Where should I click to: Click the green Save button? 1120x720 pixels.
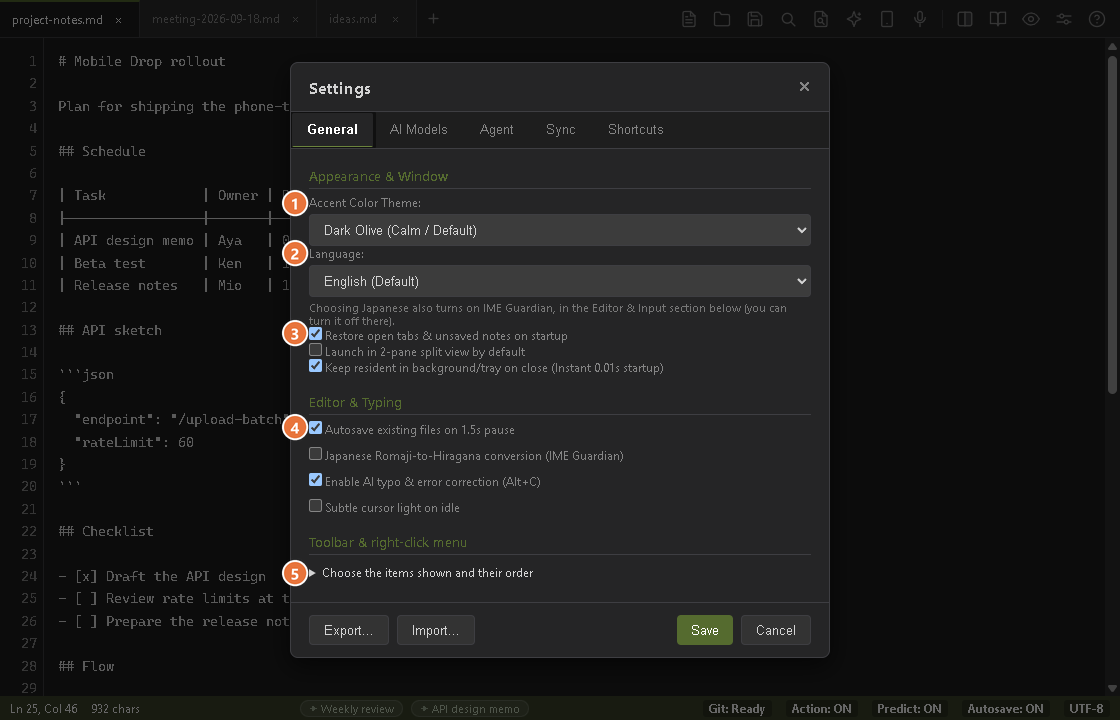pyautogui.click(x=705, y=630)
